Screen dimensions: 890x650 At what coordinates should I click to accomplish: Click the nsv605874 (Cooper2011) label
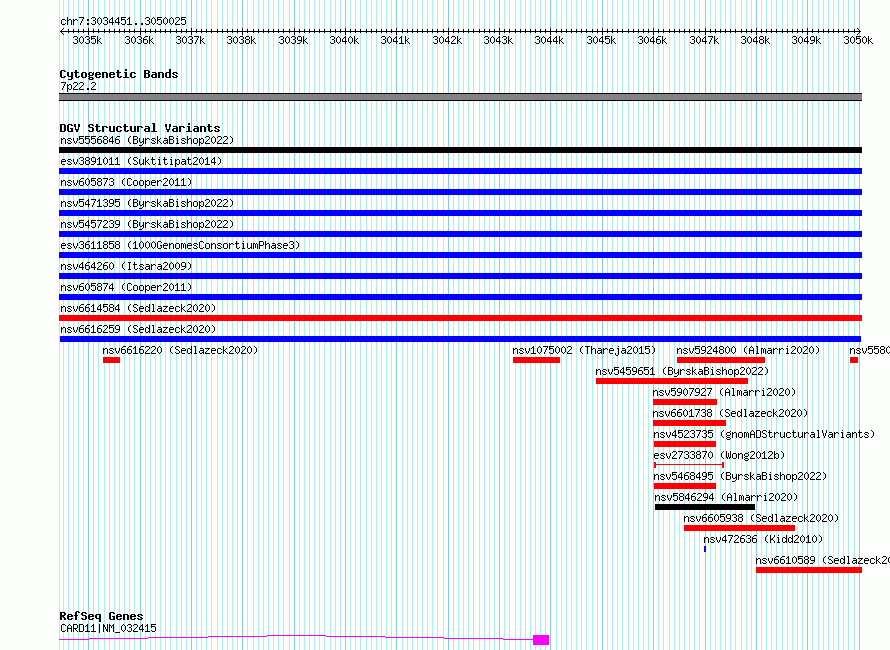click(x=126, y=287)
